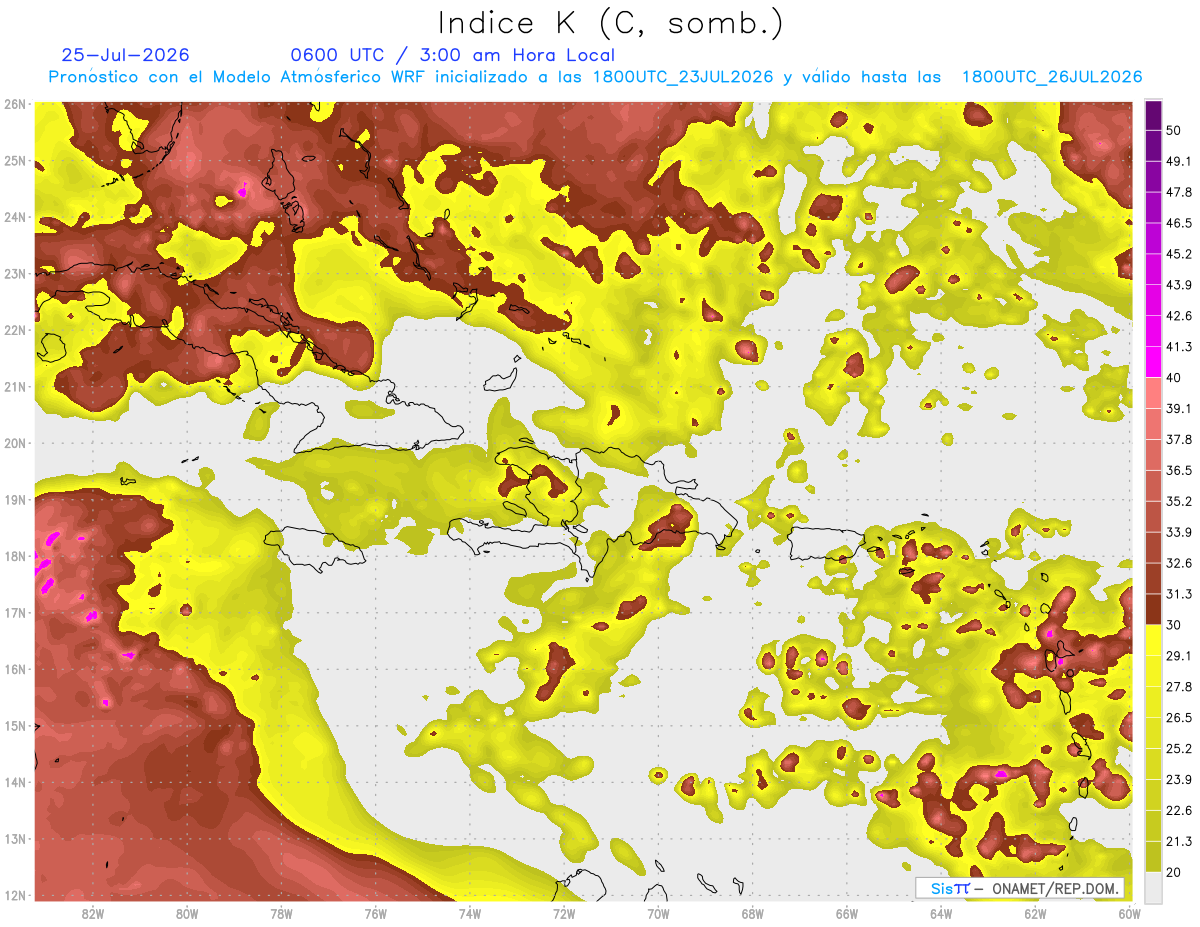
Task: Click the "39.1" colorbar label
Action: tap(1178, 408)
